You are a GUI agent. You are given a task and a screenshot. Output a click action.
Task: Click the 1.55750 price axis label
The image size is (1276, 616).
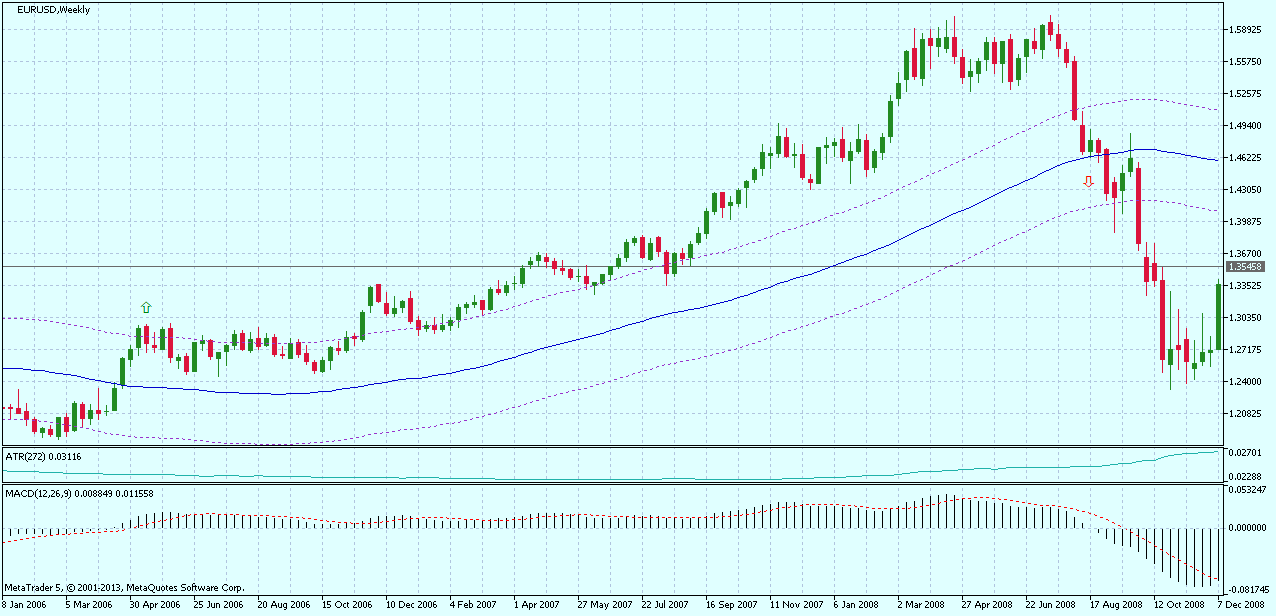tap(1246, 62)
